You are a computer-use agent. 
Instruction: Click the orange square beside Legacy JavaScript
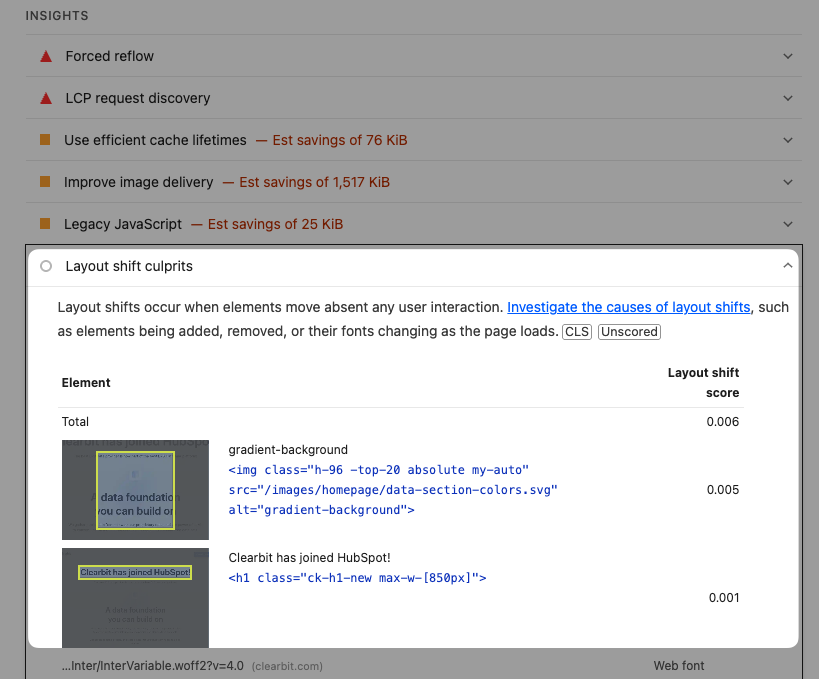(x=44, y=224)
